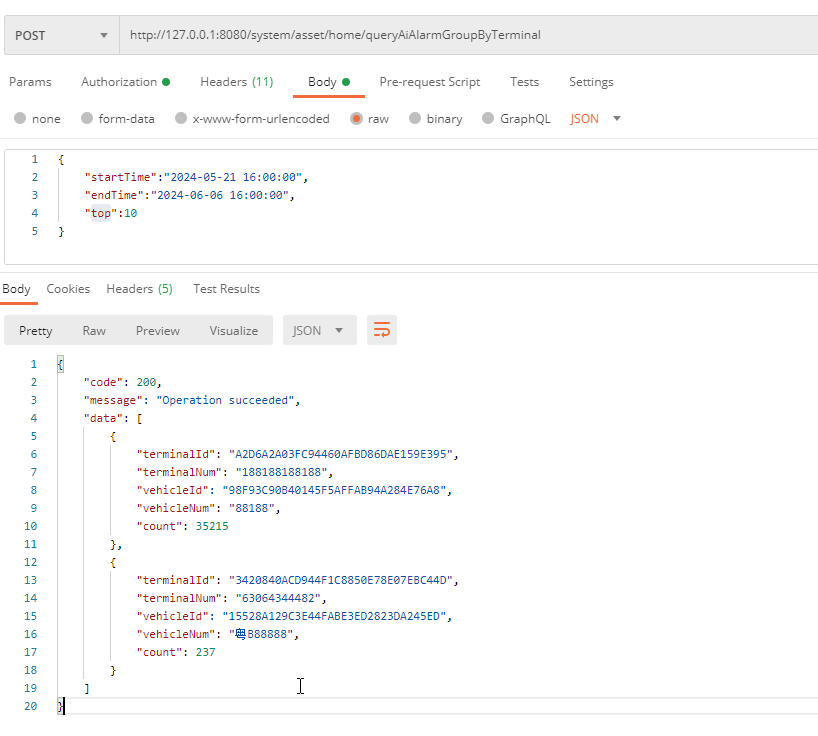The height and width of the screenshot is (736, 818).
Task: Click Pretty response view button
Action: click(36, 331)
